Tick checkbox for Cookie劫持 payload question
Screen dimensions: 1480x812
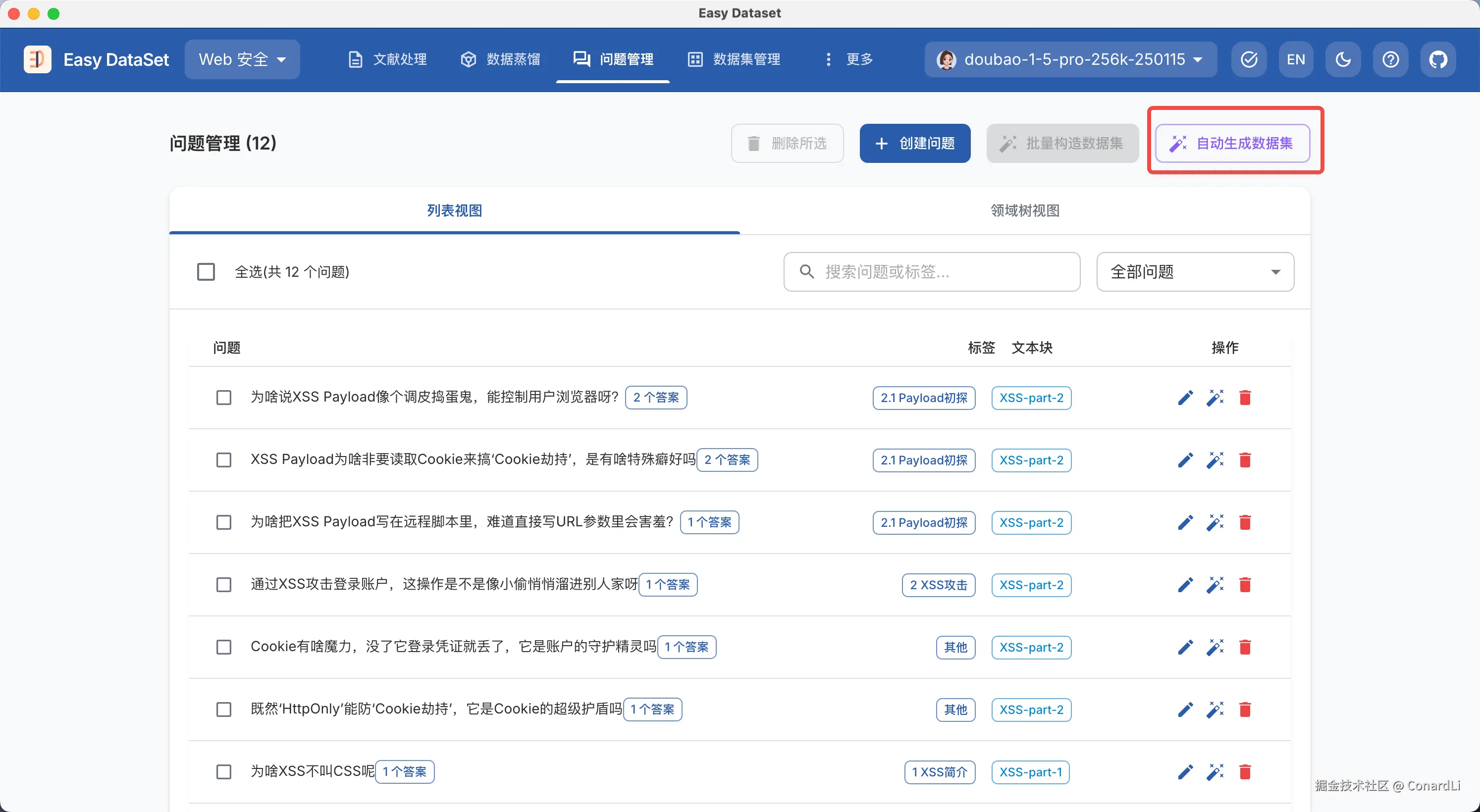223,460
